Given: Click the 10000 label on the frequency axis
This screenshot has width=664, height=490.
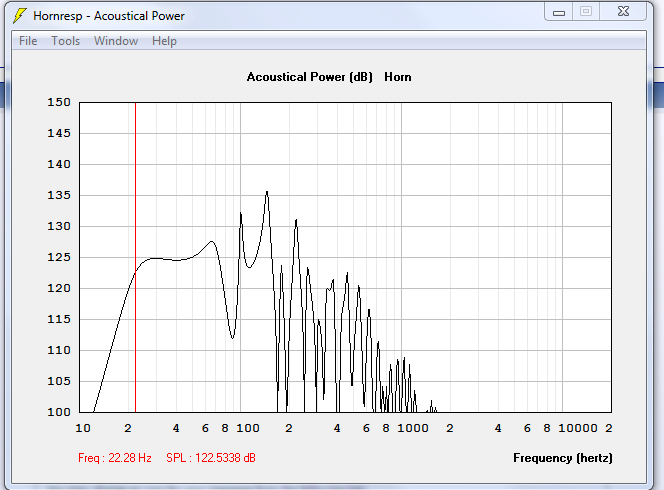Looking at the screenshot, I should (x=578, y=428).
